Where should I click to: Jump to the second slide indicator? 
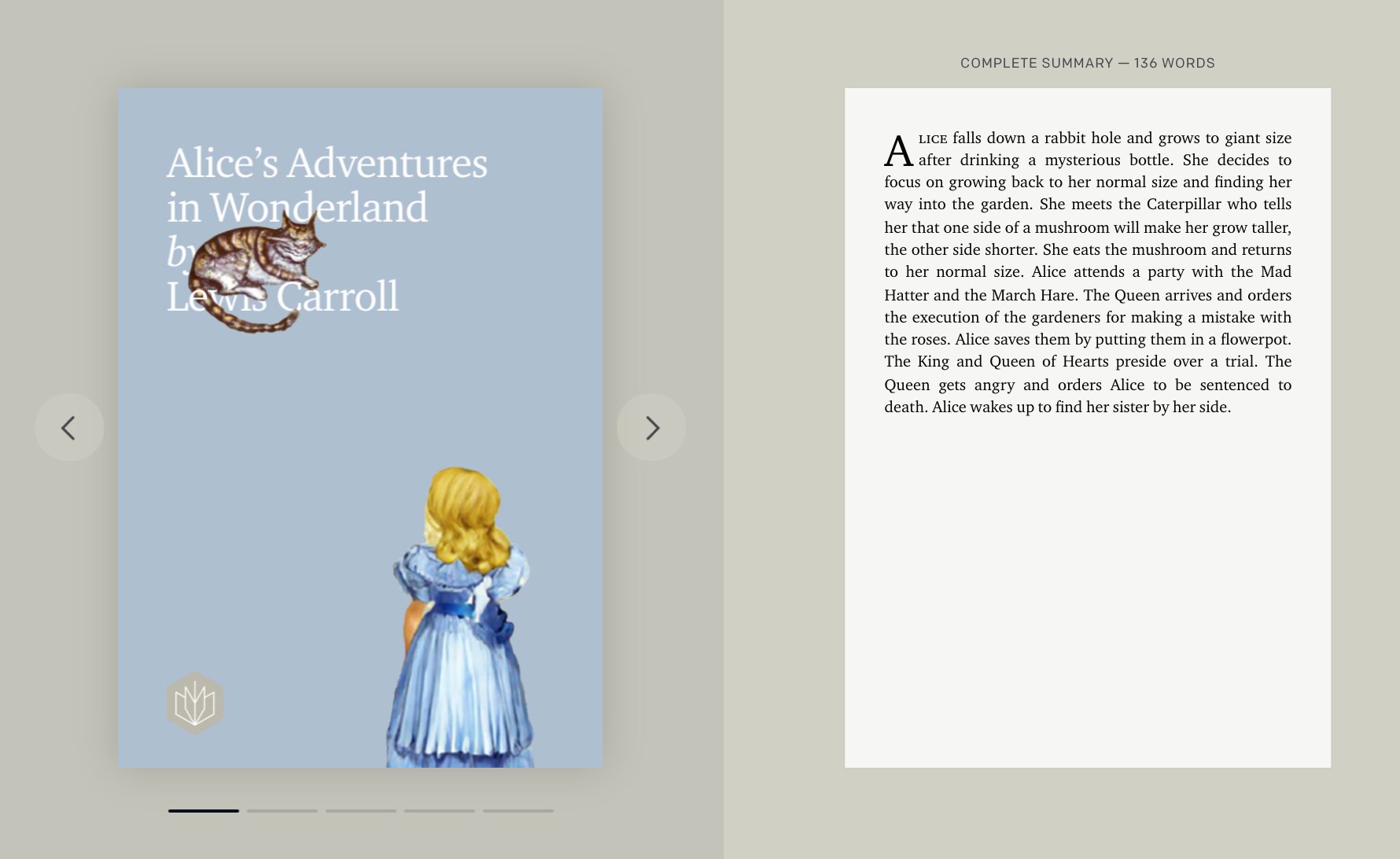coord(282,810)
